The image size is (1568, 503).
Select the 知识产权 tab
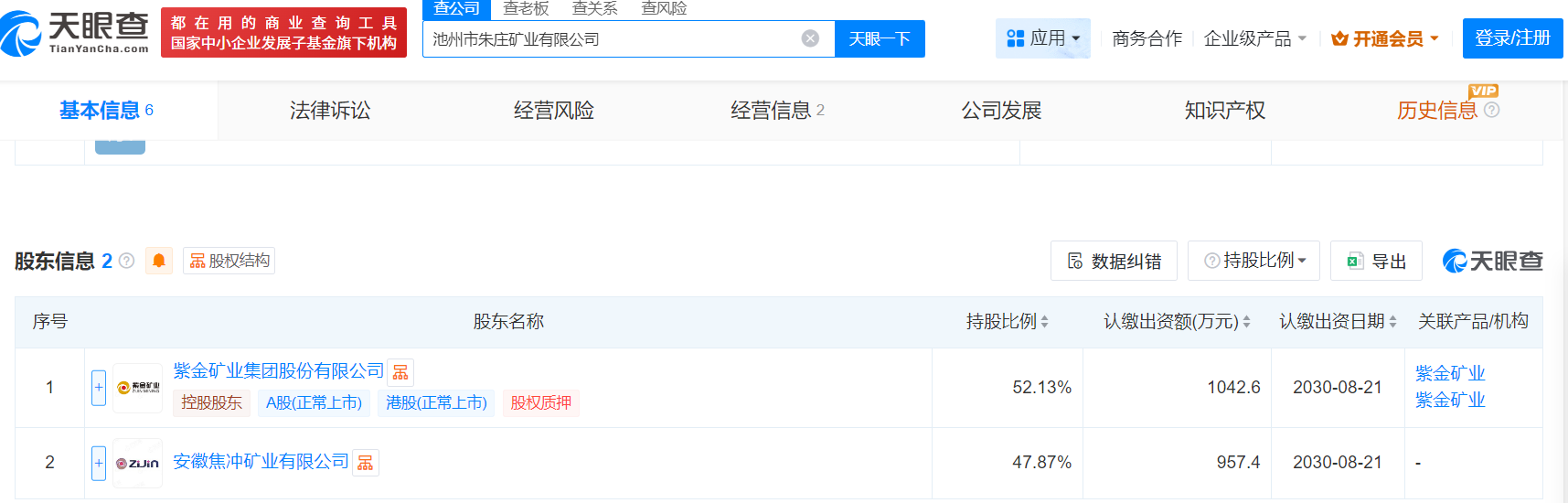click(1225, 110)
